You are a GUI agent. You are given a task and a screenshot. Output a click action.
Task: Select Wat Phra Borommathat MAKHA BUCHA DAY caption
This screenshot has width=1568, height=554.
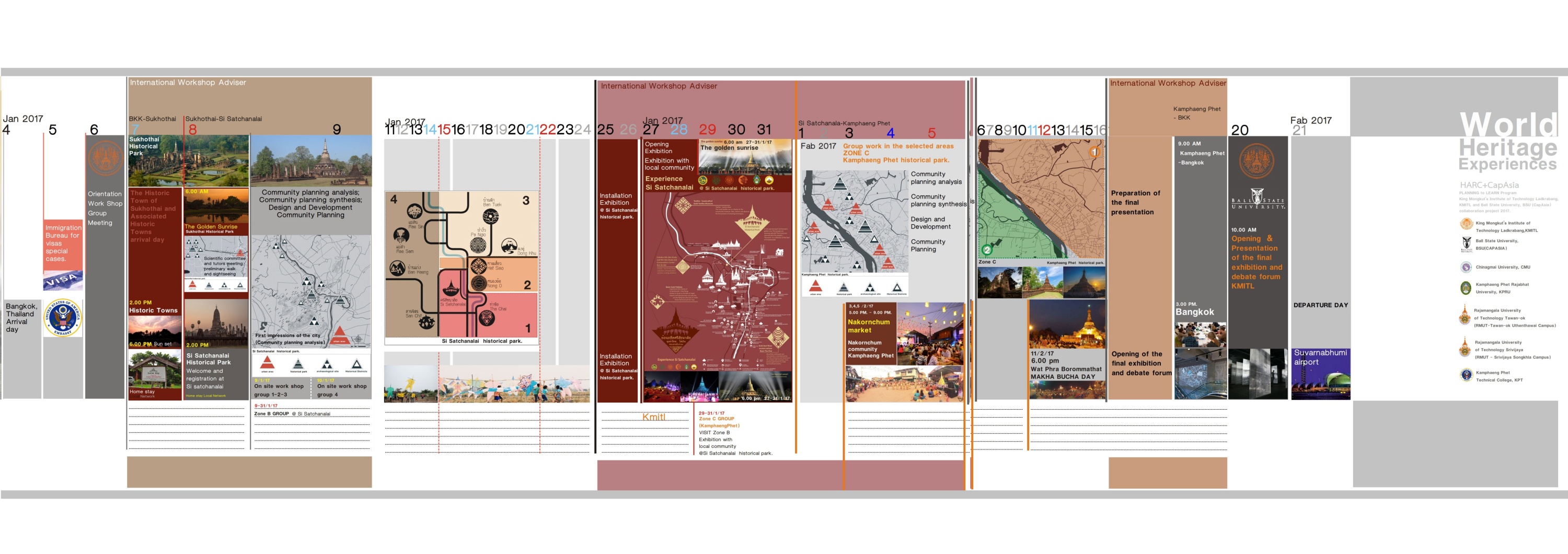click(1066, 373)
